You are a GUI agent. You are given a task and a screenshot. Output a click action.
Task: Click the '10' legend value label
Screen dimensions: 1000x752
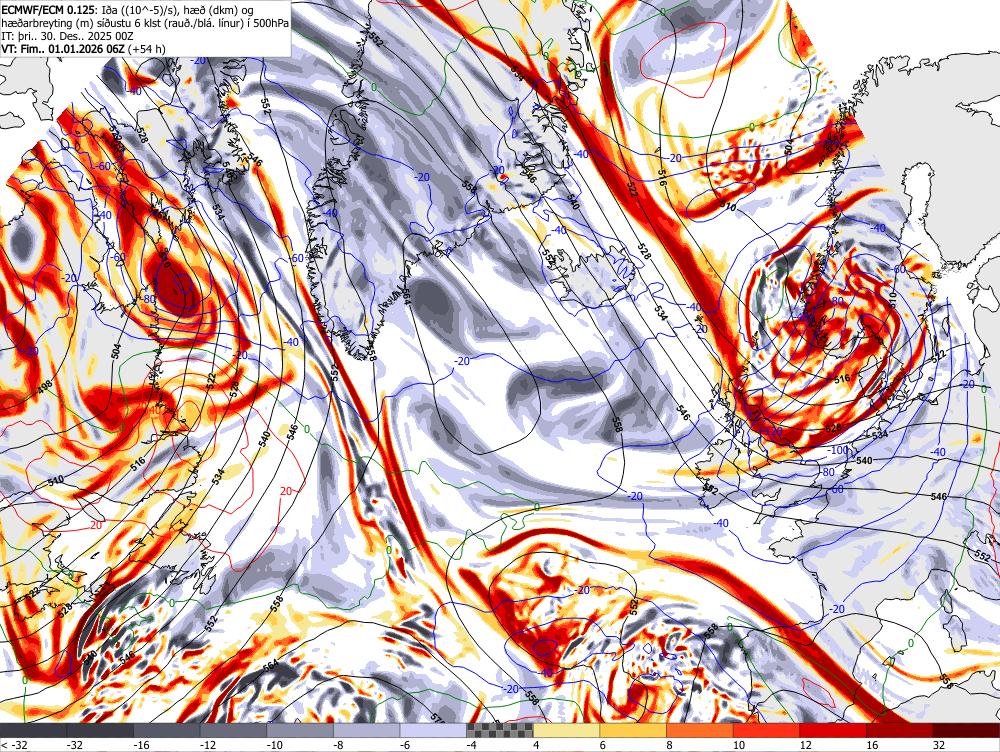point(738,745)
